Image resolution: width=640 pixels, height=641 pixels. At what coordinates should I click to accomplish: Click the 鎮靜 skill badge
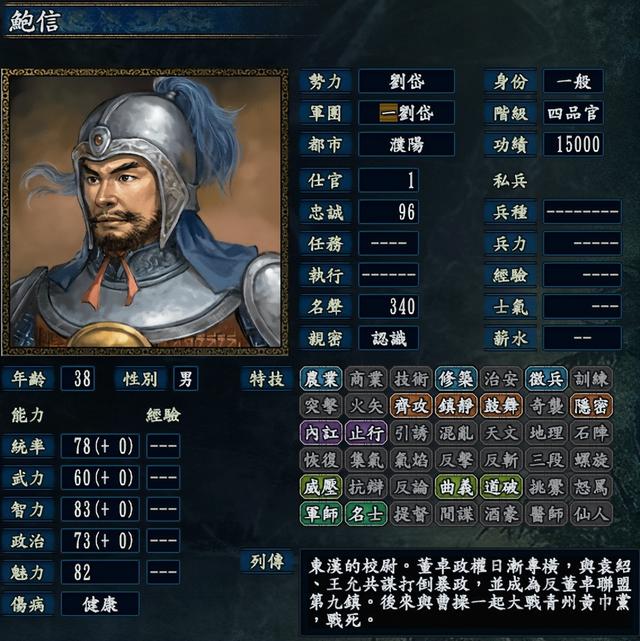point(456,406)
